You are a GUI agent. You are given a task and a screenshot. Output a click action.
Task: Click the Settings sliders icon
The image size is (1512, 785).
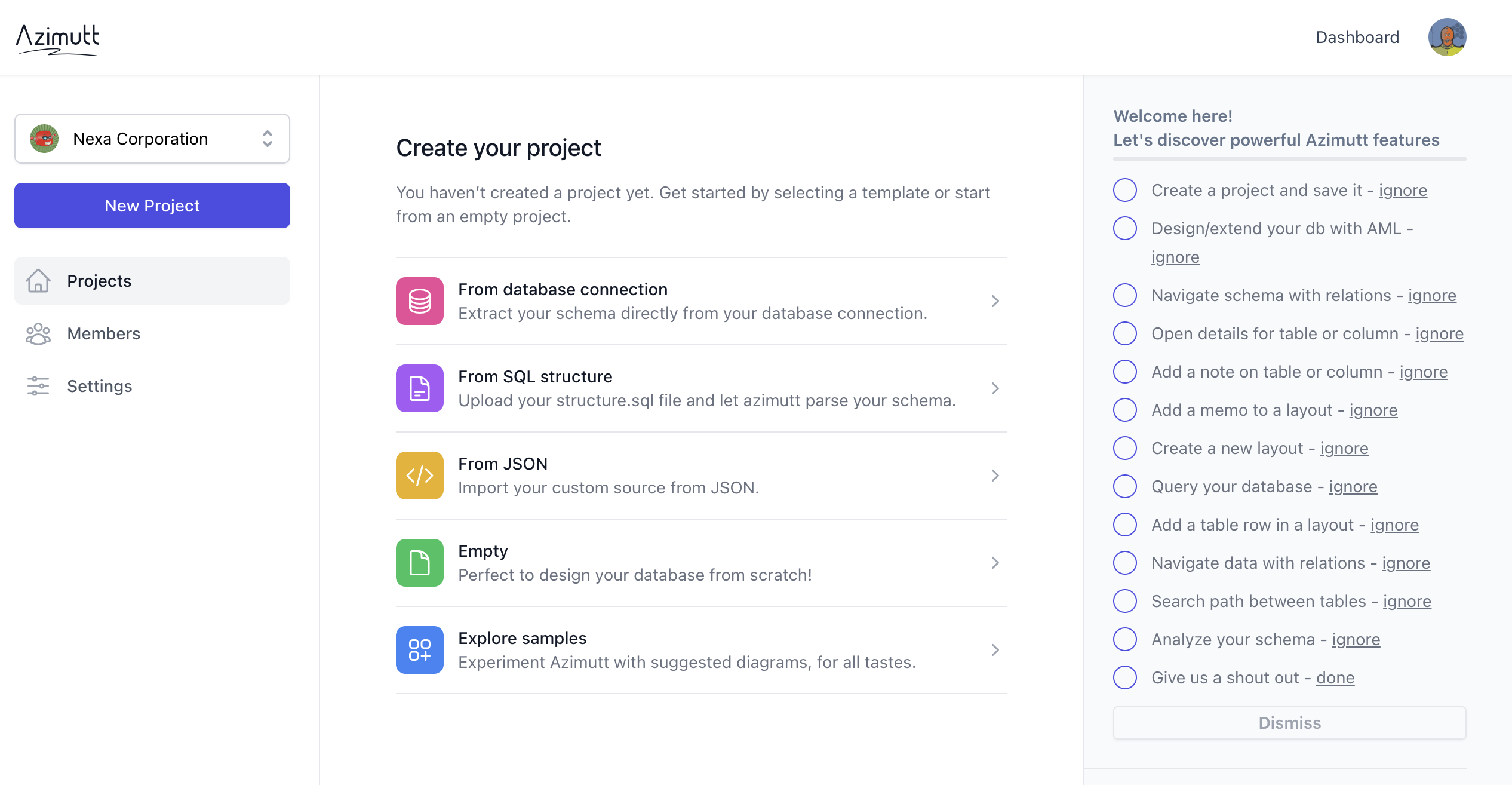(x=38, y=386)
